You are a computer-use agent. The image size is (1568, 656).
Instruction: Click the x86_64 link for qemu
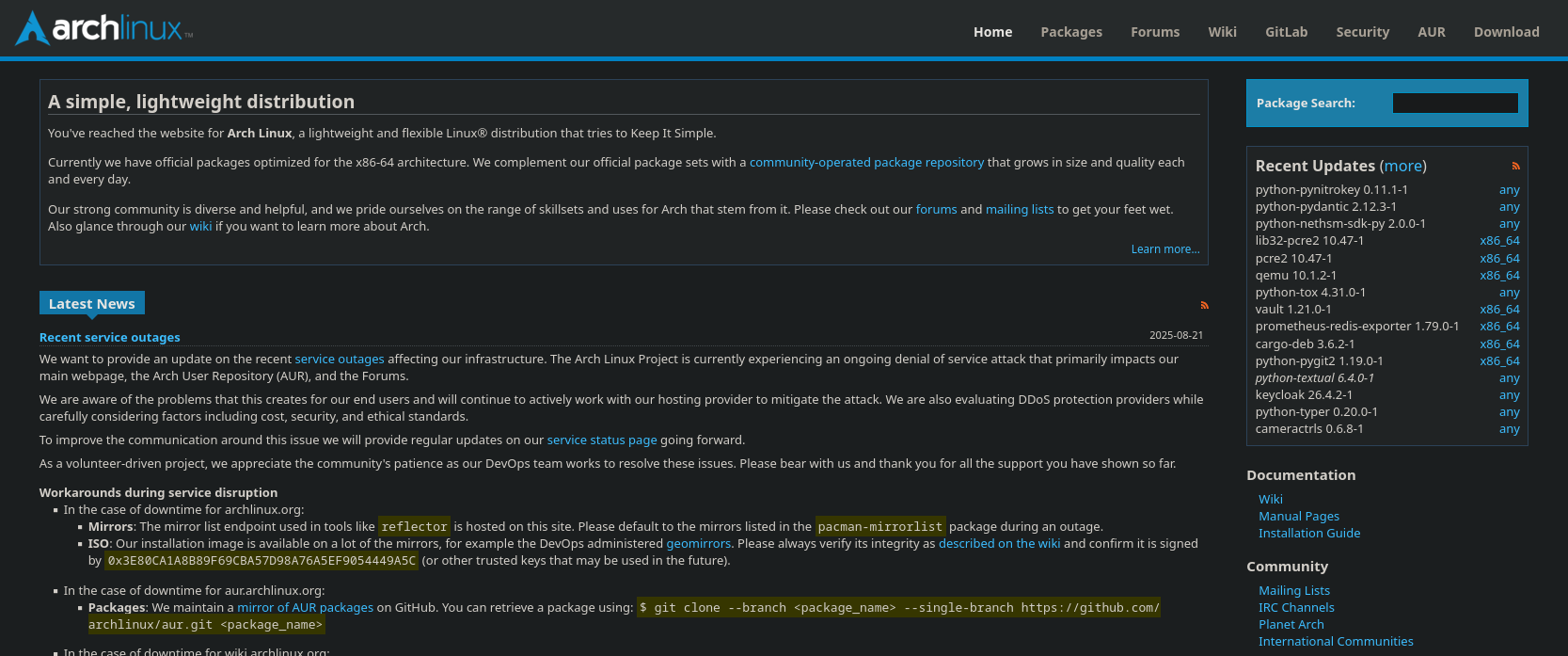click(1499, 276)
